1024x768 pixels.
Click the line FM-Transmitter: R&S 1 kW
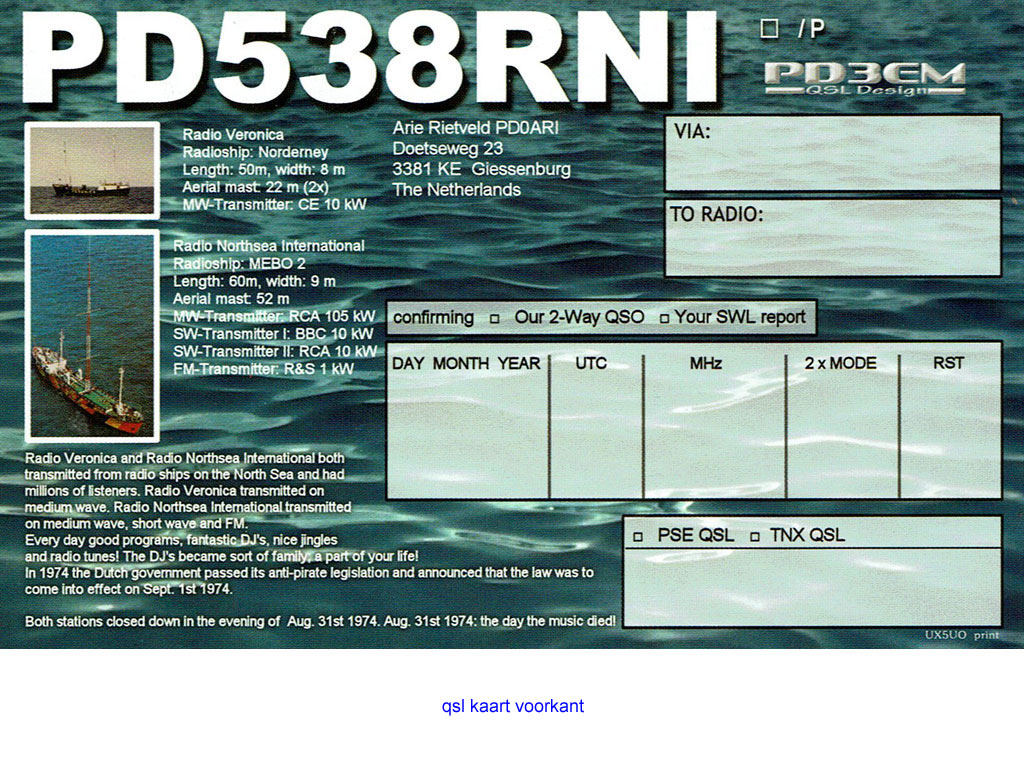pos(263,370)
